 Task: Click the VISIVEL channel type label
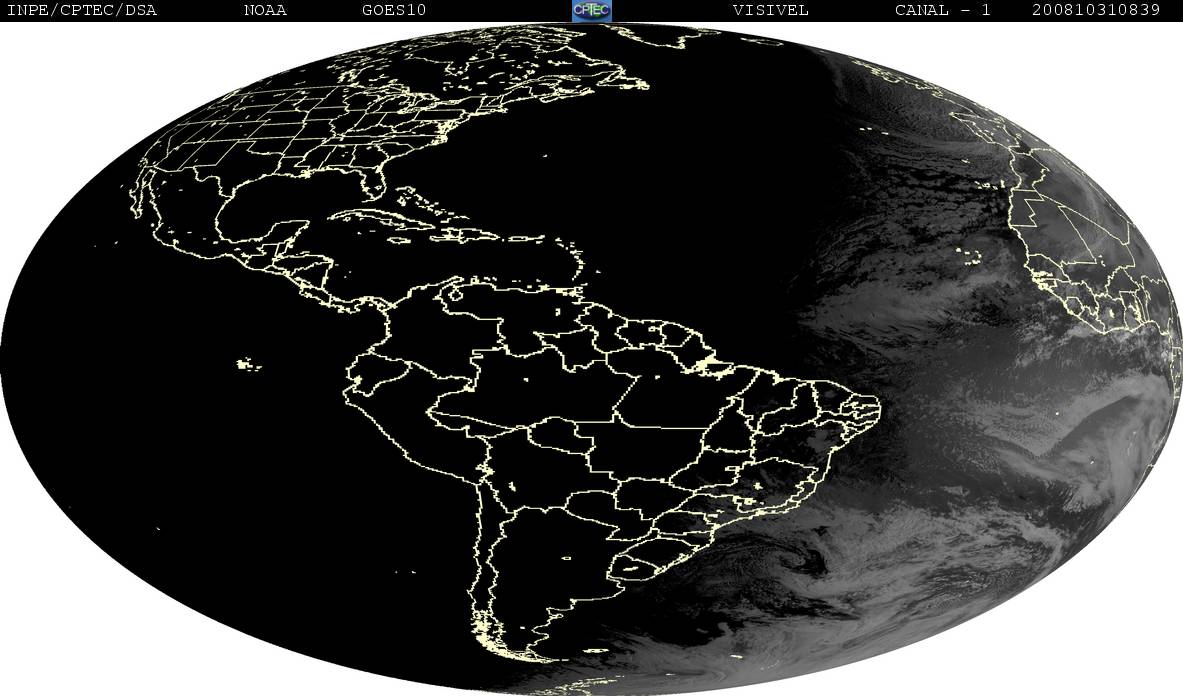[770, 11]
